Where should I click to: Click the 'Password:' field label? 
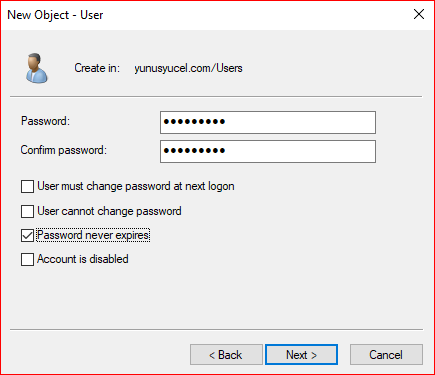(x=45, y=121)
